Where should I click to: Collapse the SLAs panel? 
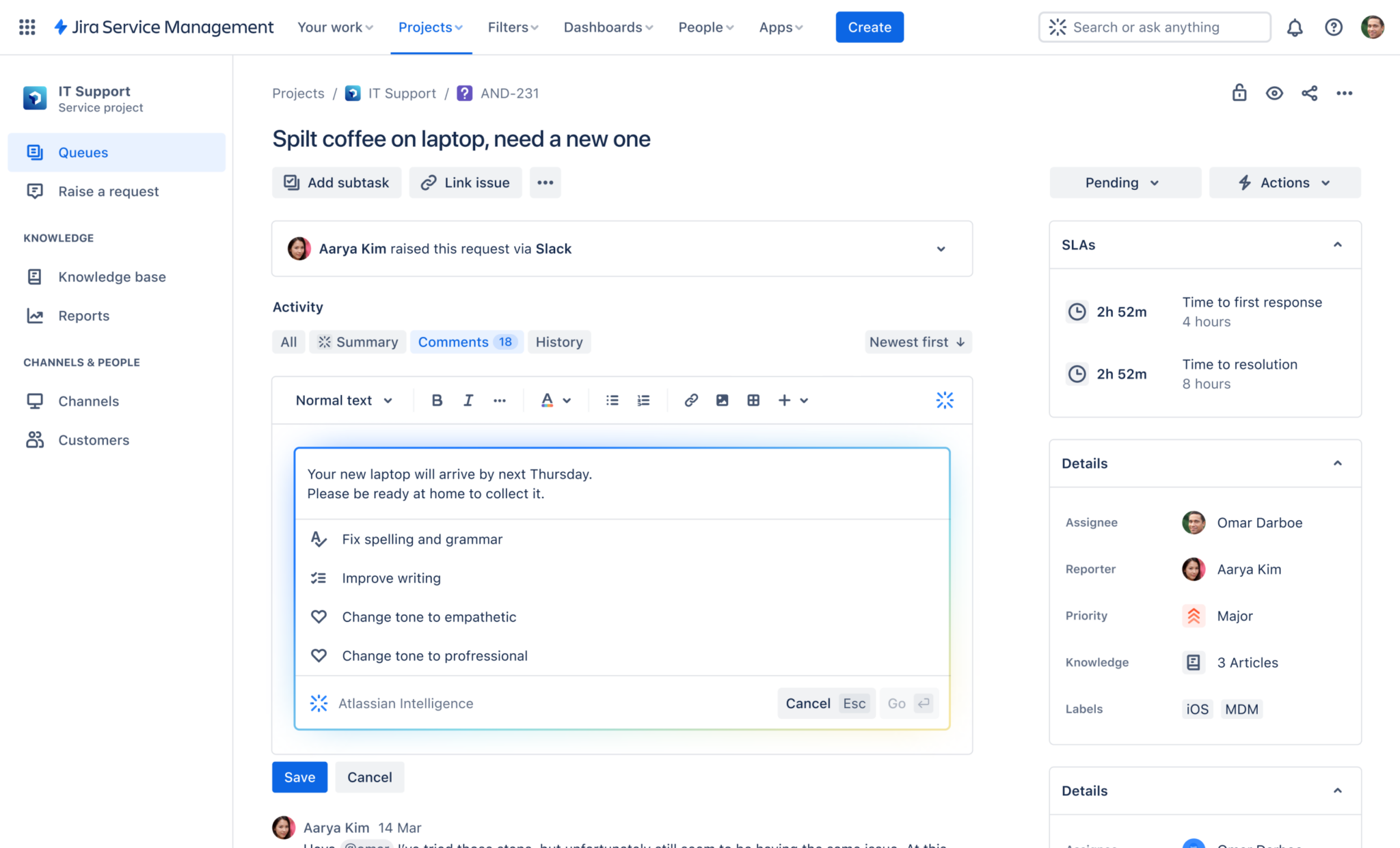(x=1337, y=245)
